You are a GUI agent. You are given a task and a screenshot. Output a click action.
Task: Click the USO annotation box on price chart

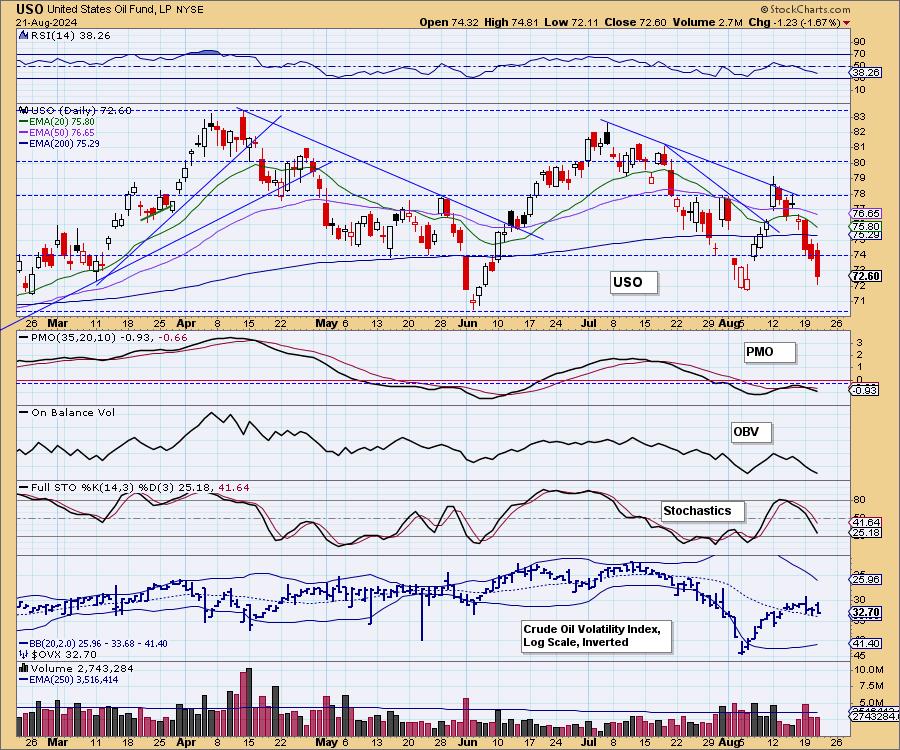(x=633, y=282)
